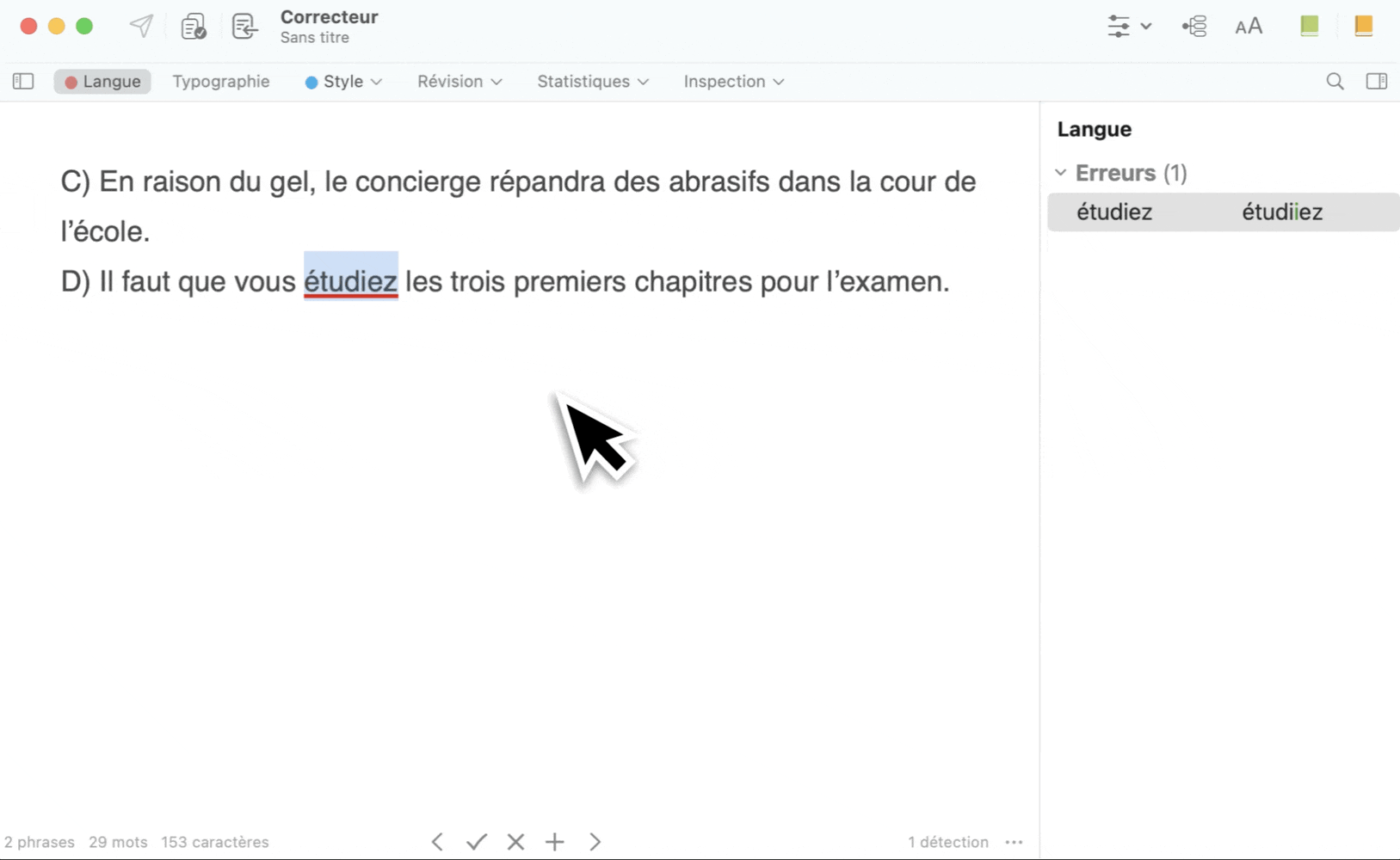Click the underlined word étudiez in text
1400x860 pixels.
350,281
